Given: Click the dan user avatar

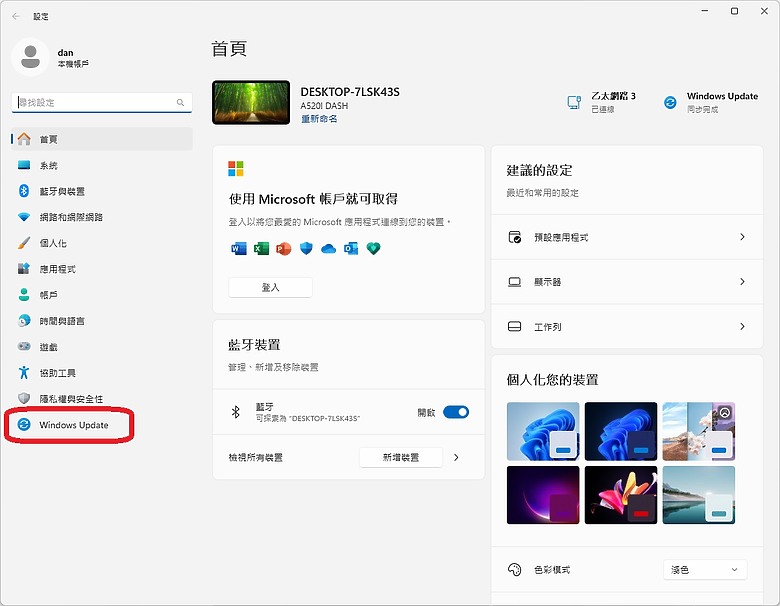Looking at the screenshot, I should (30, 57).
